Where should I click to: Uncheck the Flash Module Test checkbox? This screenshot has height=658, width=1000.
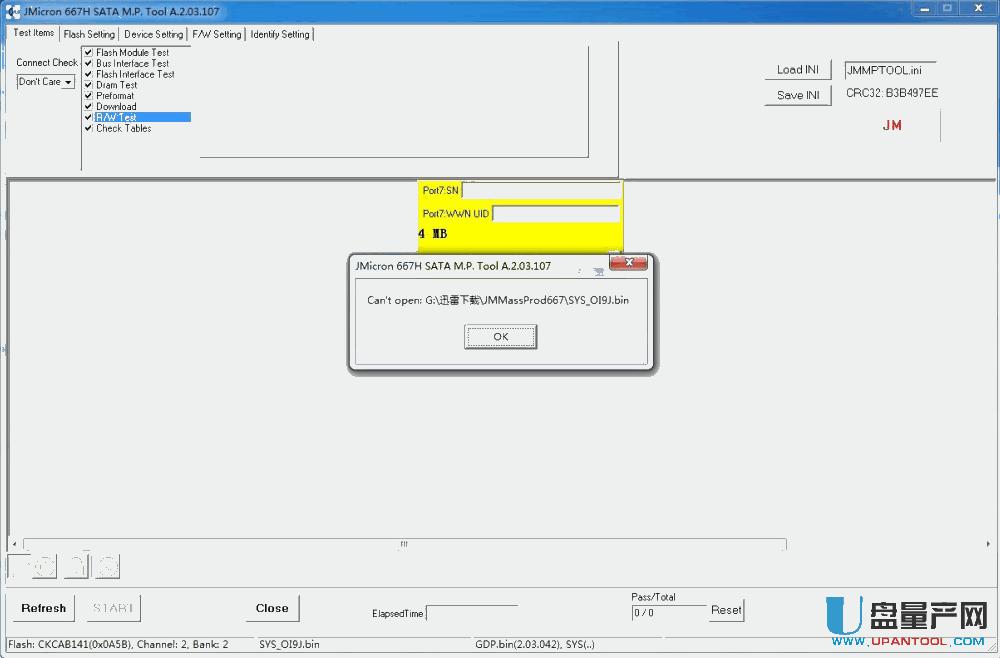(88, 52)
